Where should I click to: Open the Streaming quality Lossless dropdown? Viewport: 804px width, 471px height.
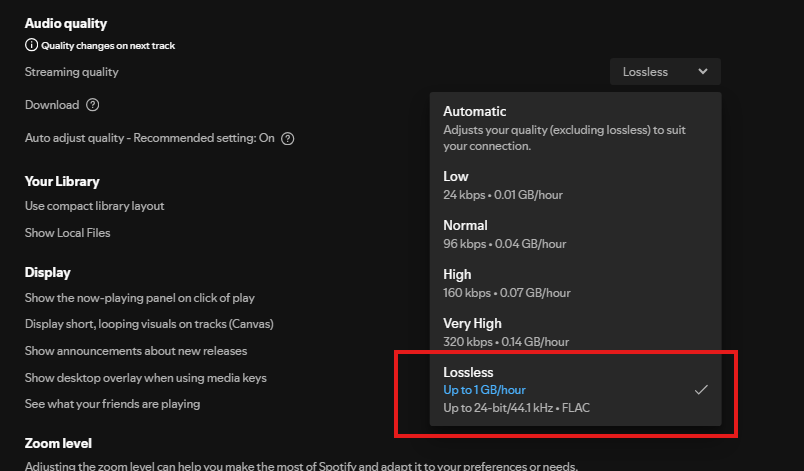coord(665,72)
